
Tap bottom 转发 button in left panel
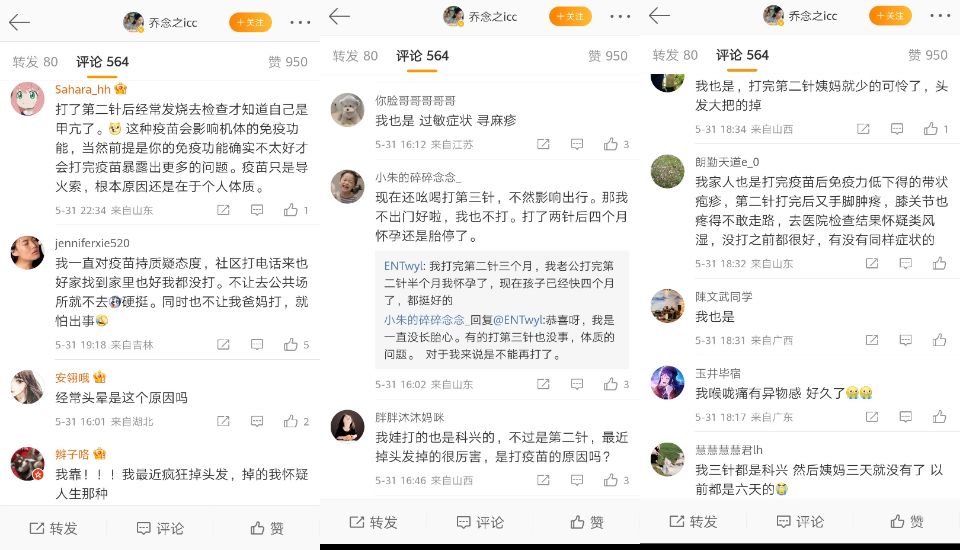click(53, 528)
